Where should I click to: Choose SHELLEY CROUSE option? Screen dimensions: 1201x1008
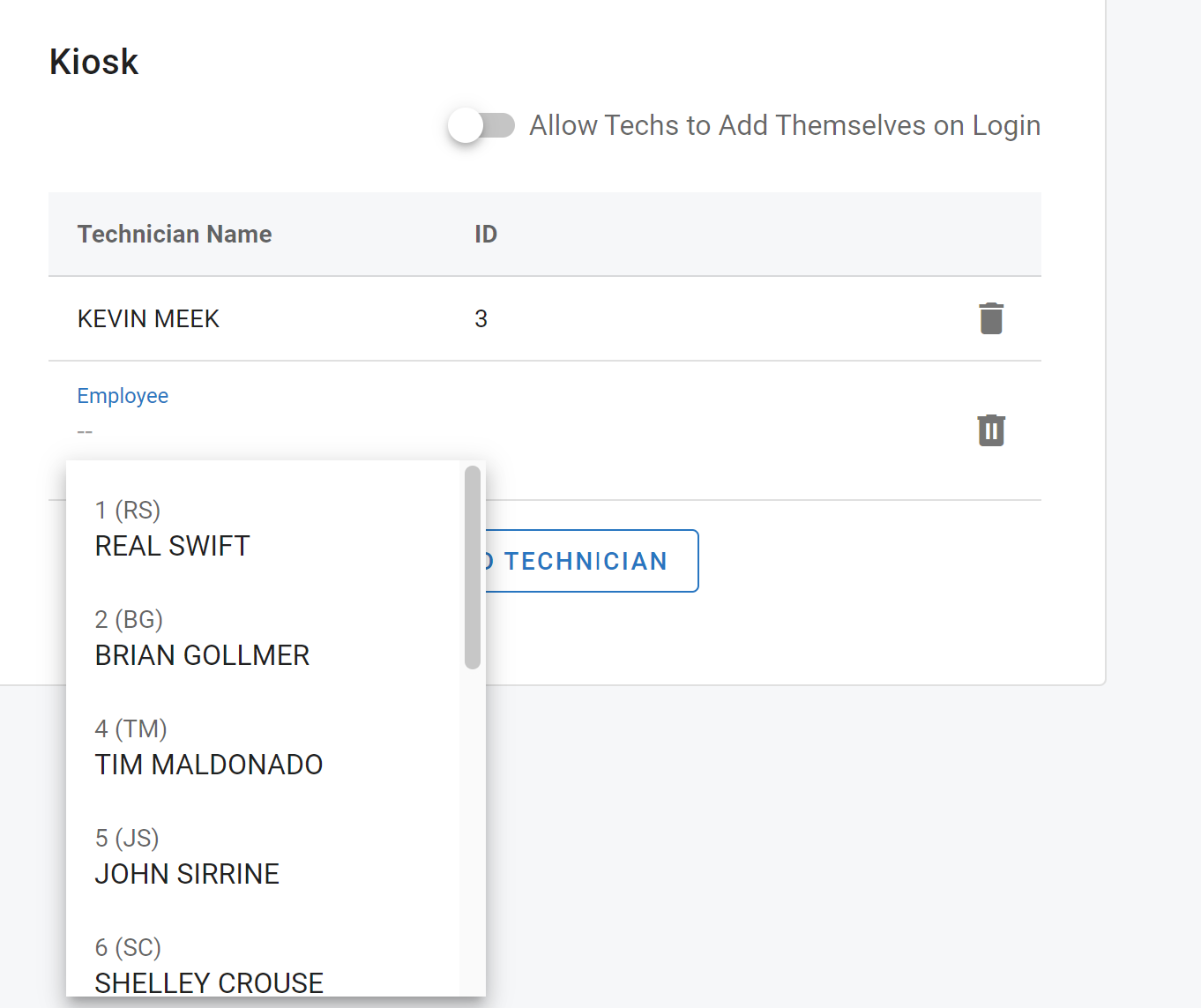click(x=209, y=982)
